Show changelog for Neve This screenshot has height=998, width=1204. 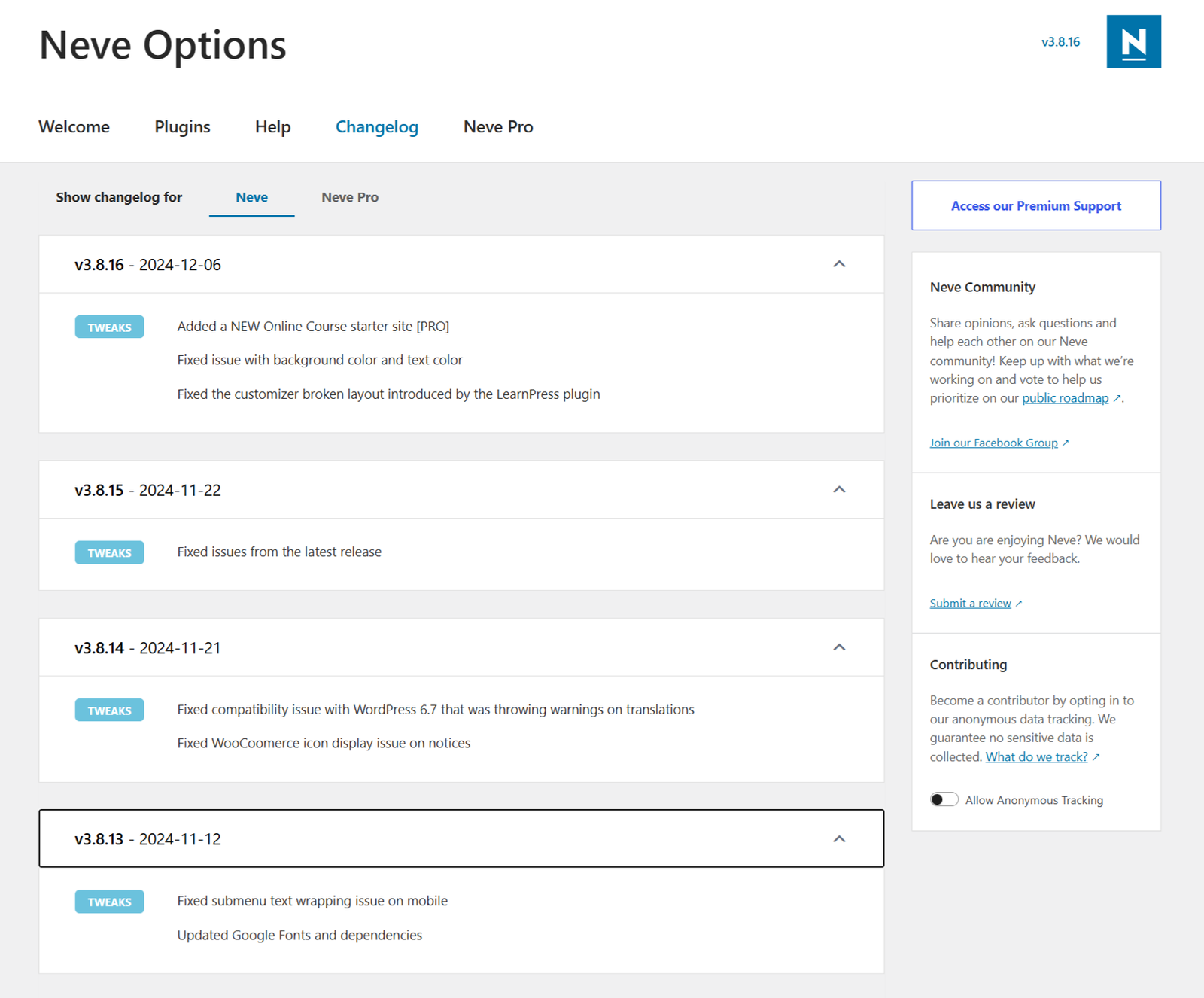tap(251, 197)
